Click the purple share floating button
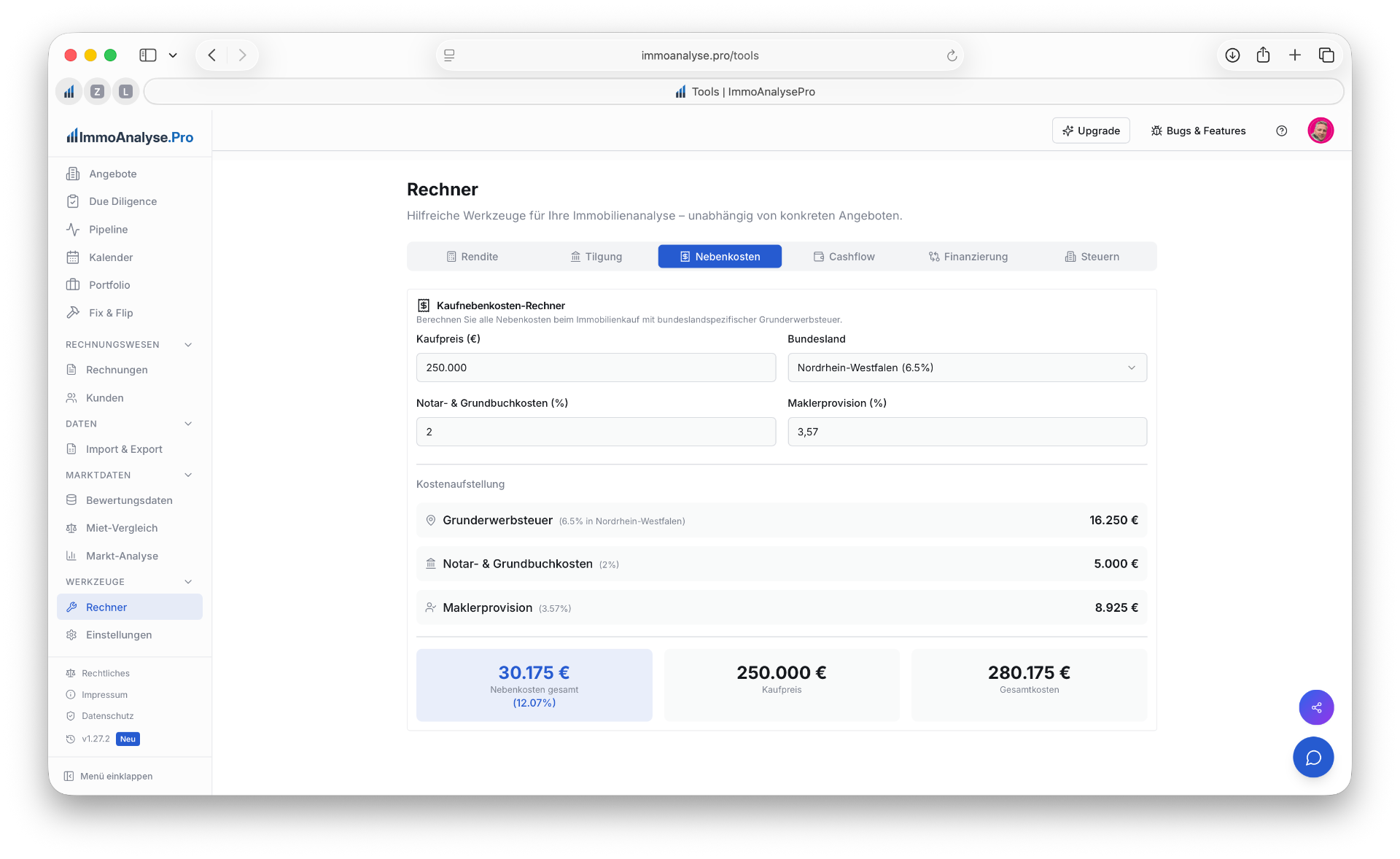The image size is (1400, 859). [x=1316, y=707]
